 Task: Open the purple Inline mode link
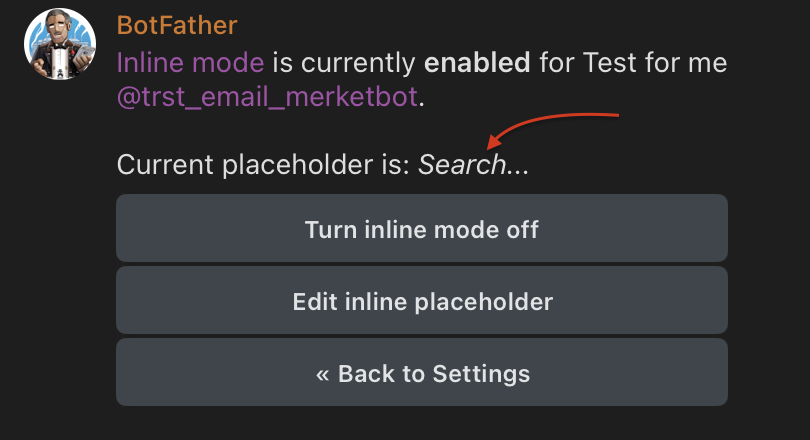click(190, 63)
